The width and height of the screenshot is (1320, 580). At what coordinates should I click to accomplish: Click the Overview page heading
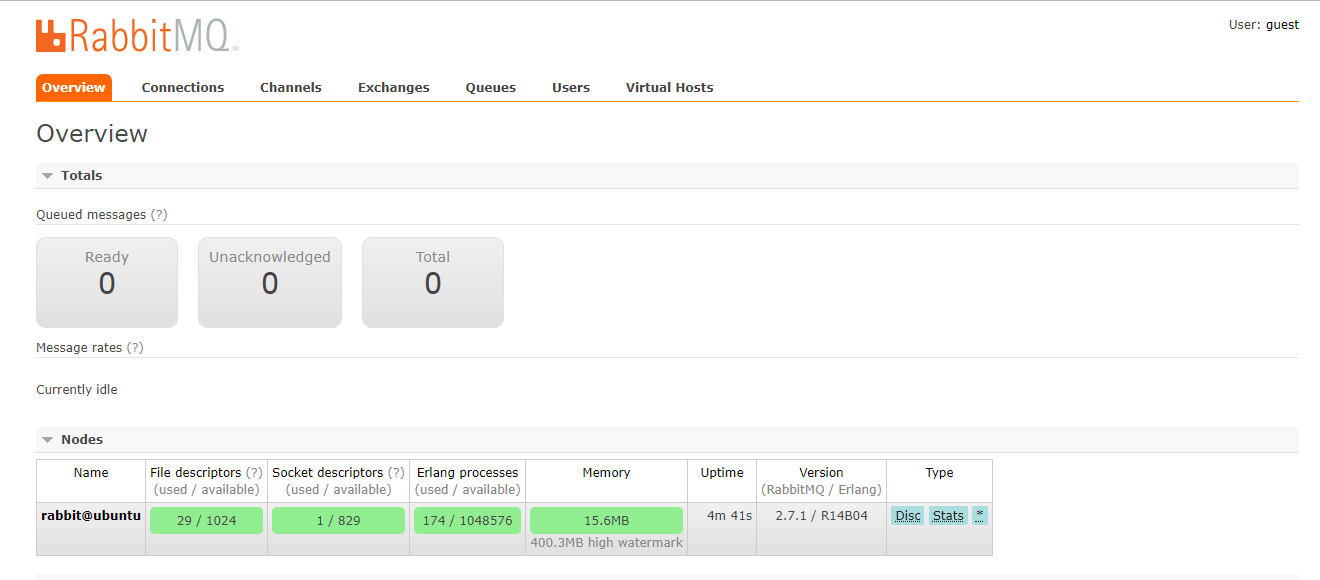tap(92, 134)
